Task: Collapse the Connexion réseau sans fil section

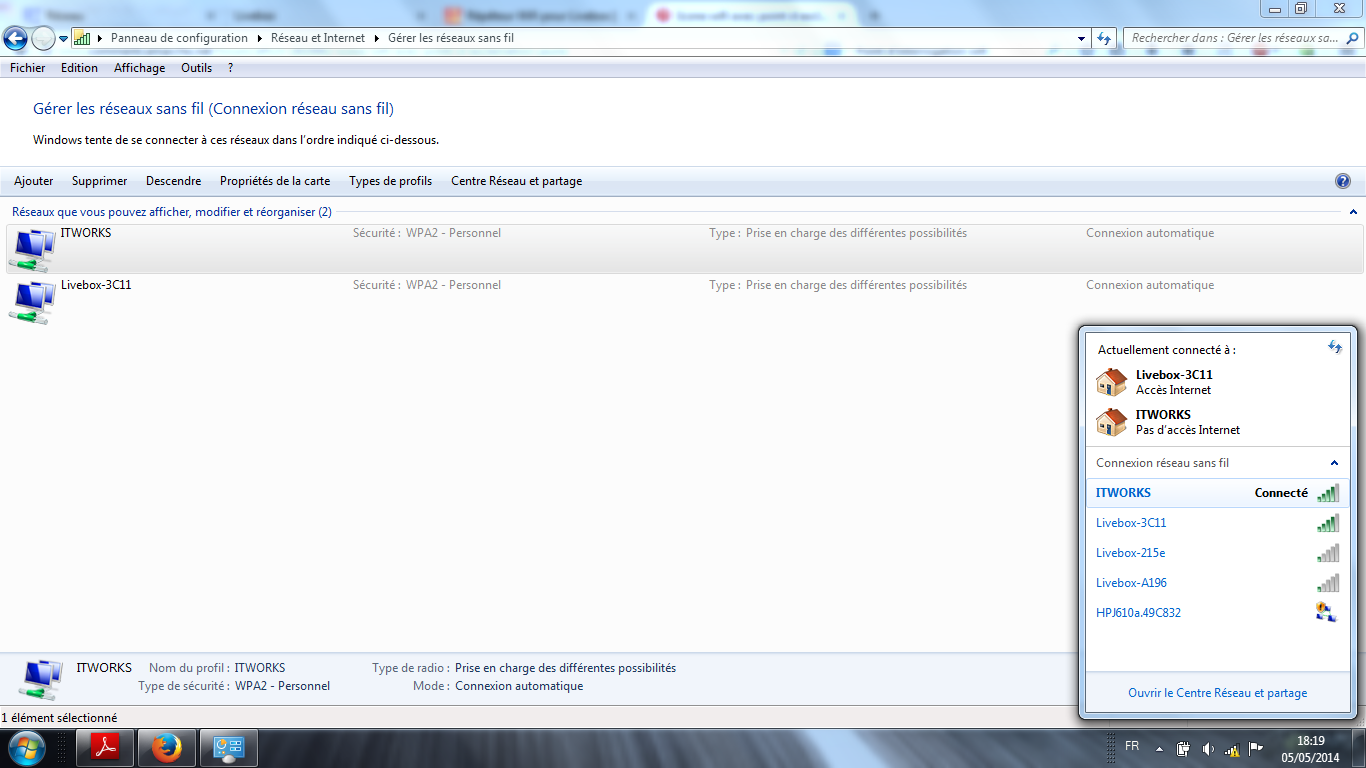Action: coord(1334,463)
